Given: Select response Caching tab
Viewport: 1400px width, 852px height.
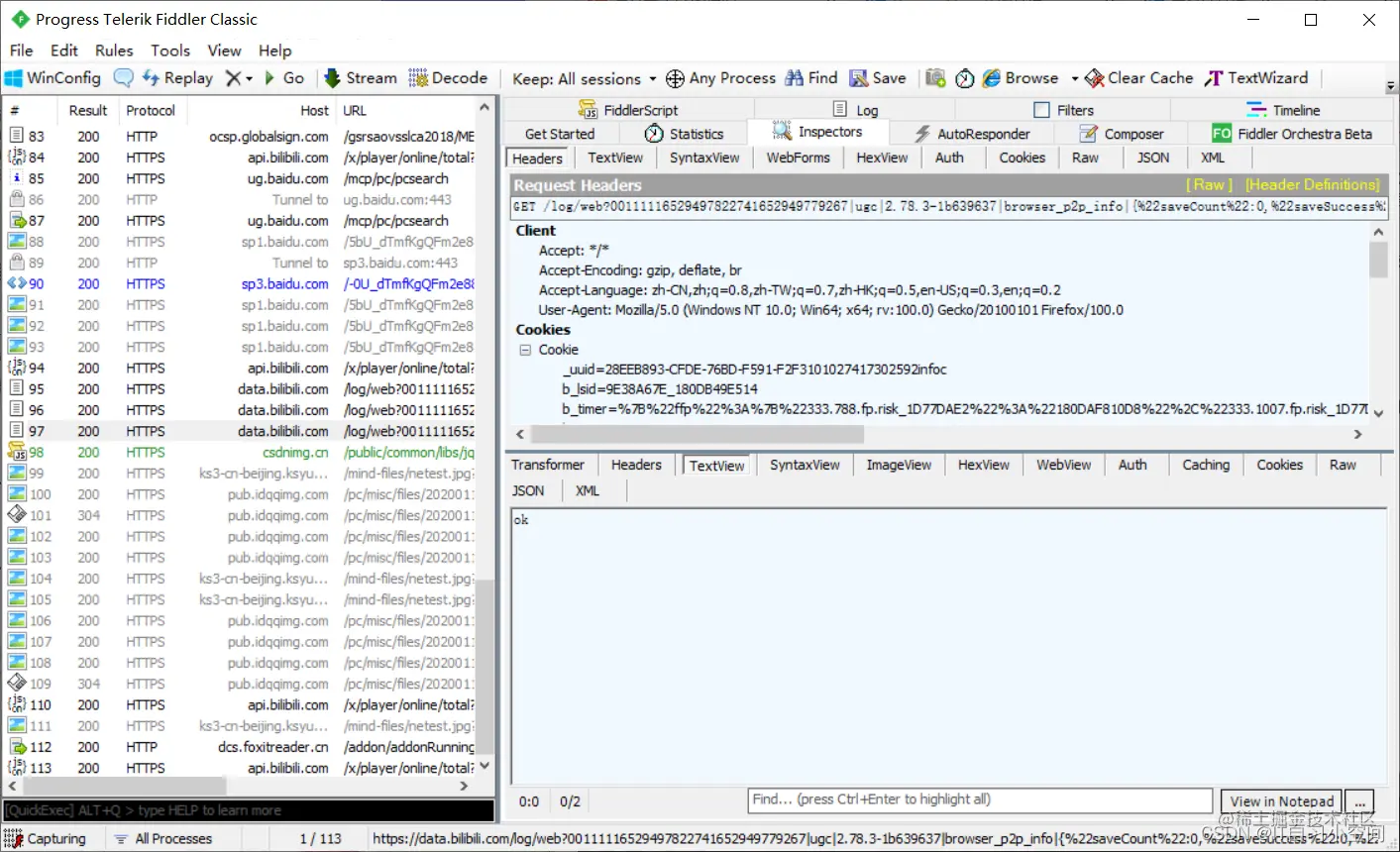Looking at the screenshot, I should click(1206, 465).
